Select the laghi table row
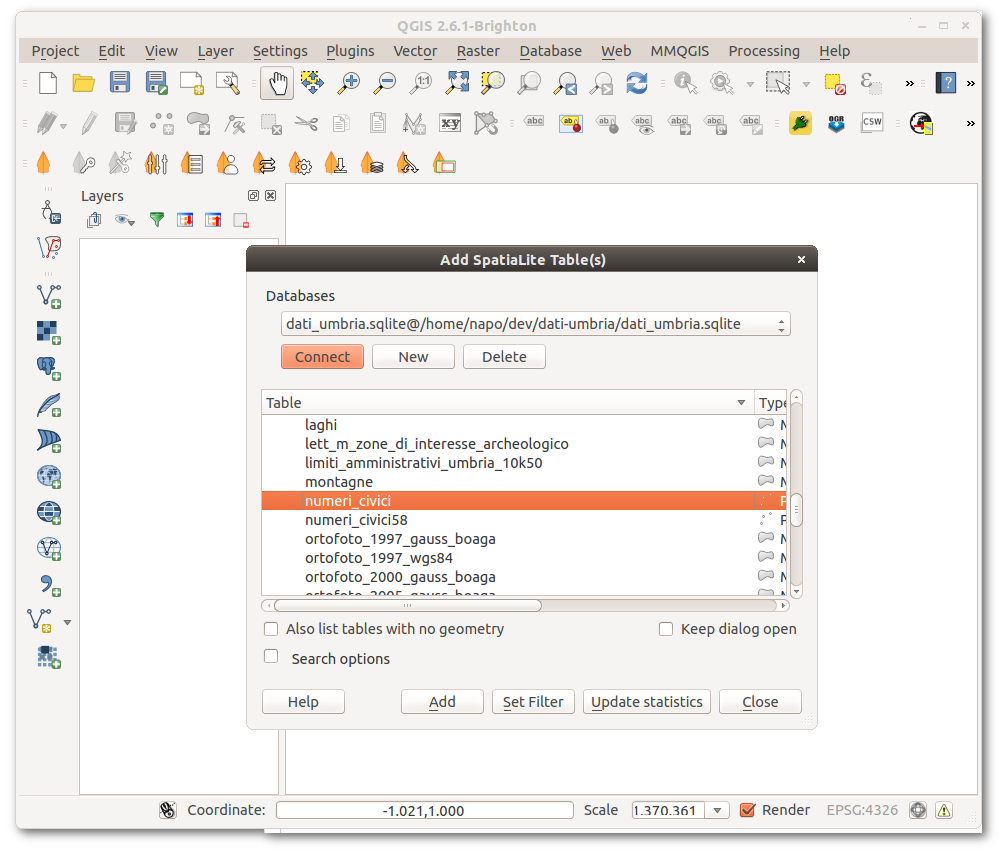The image size is (1001, 852). click(523, 425)
